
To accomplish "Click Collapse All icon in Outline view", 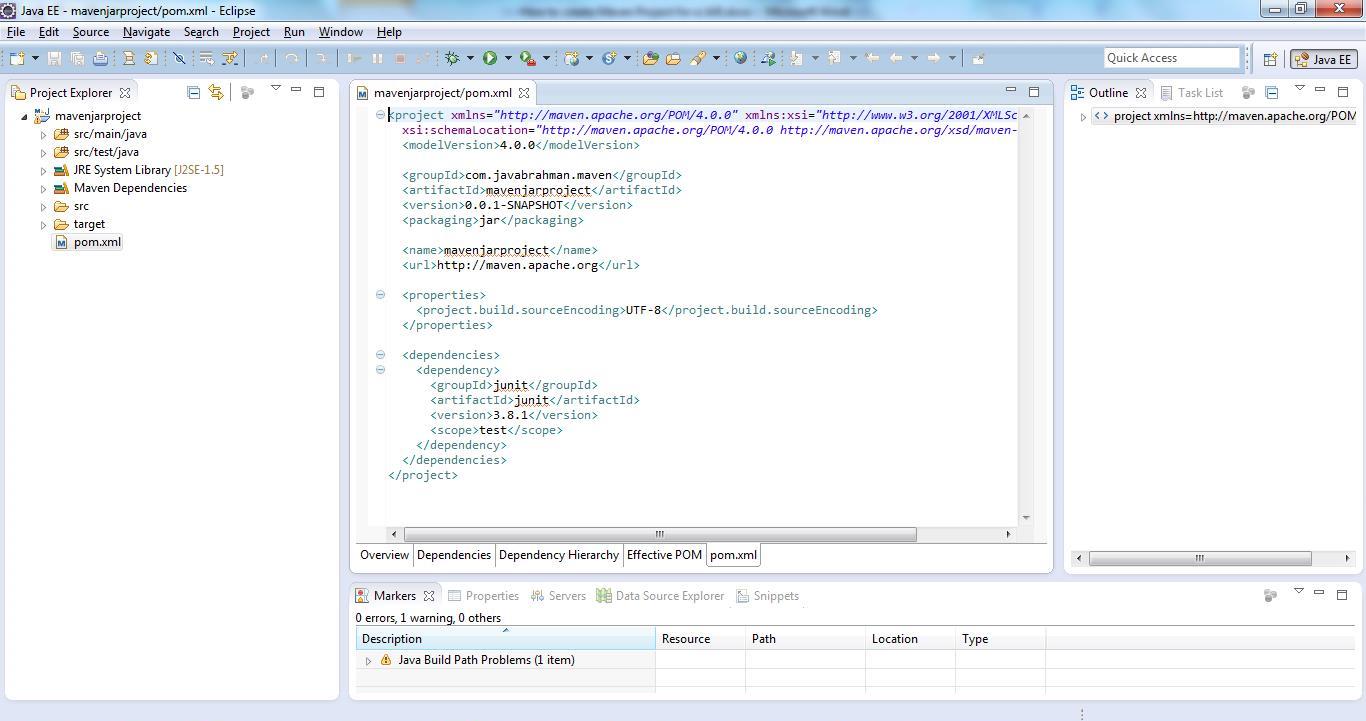I will pyautogui.click(x=1272, y=92).
